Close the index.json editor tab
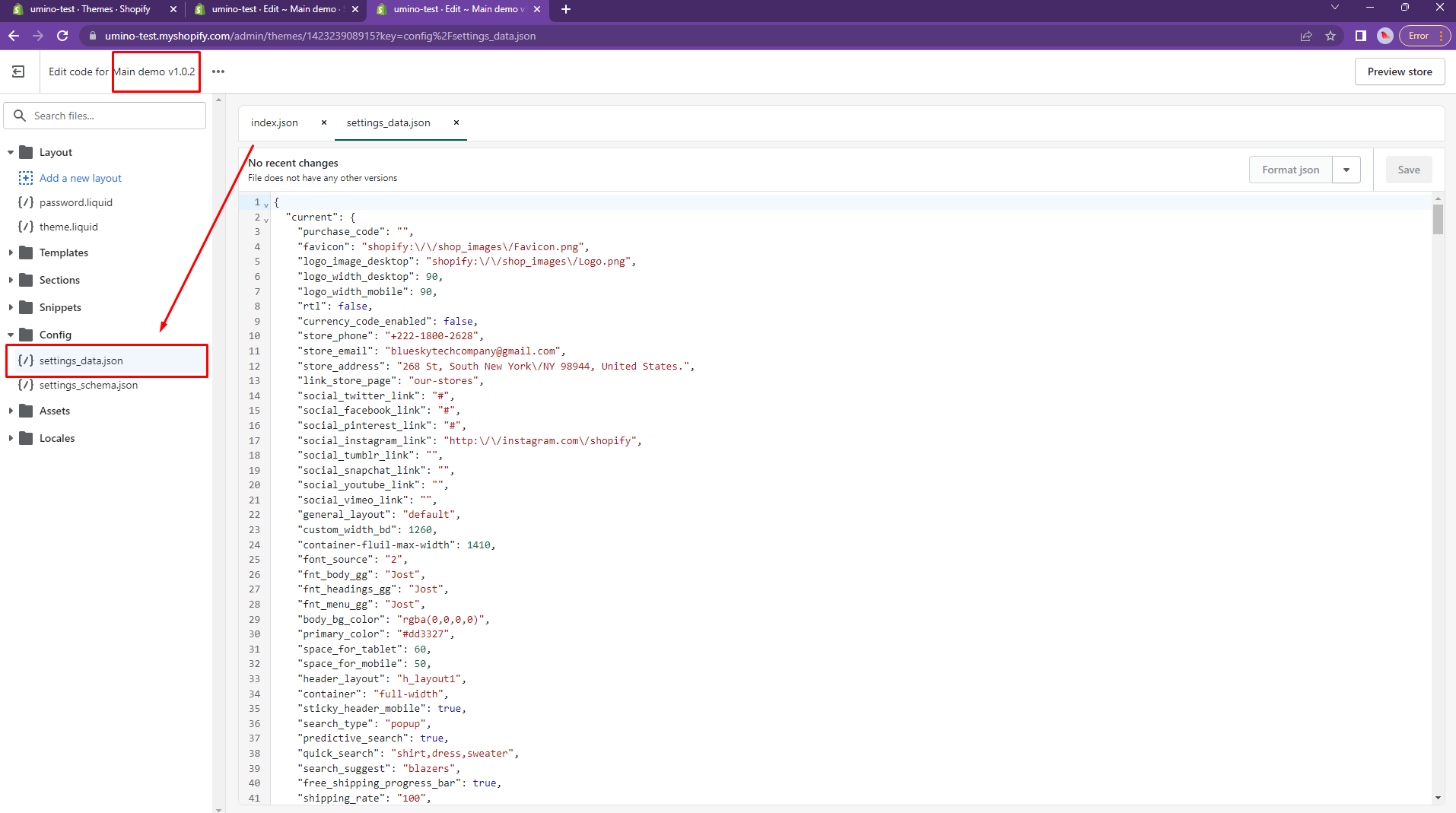 324,122
